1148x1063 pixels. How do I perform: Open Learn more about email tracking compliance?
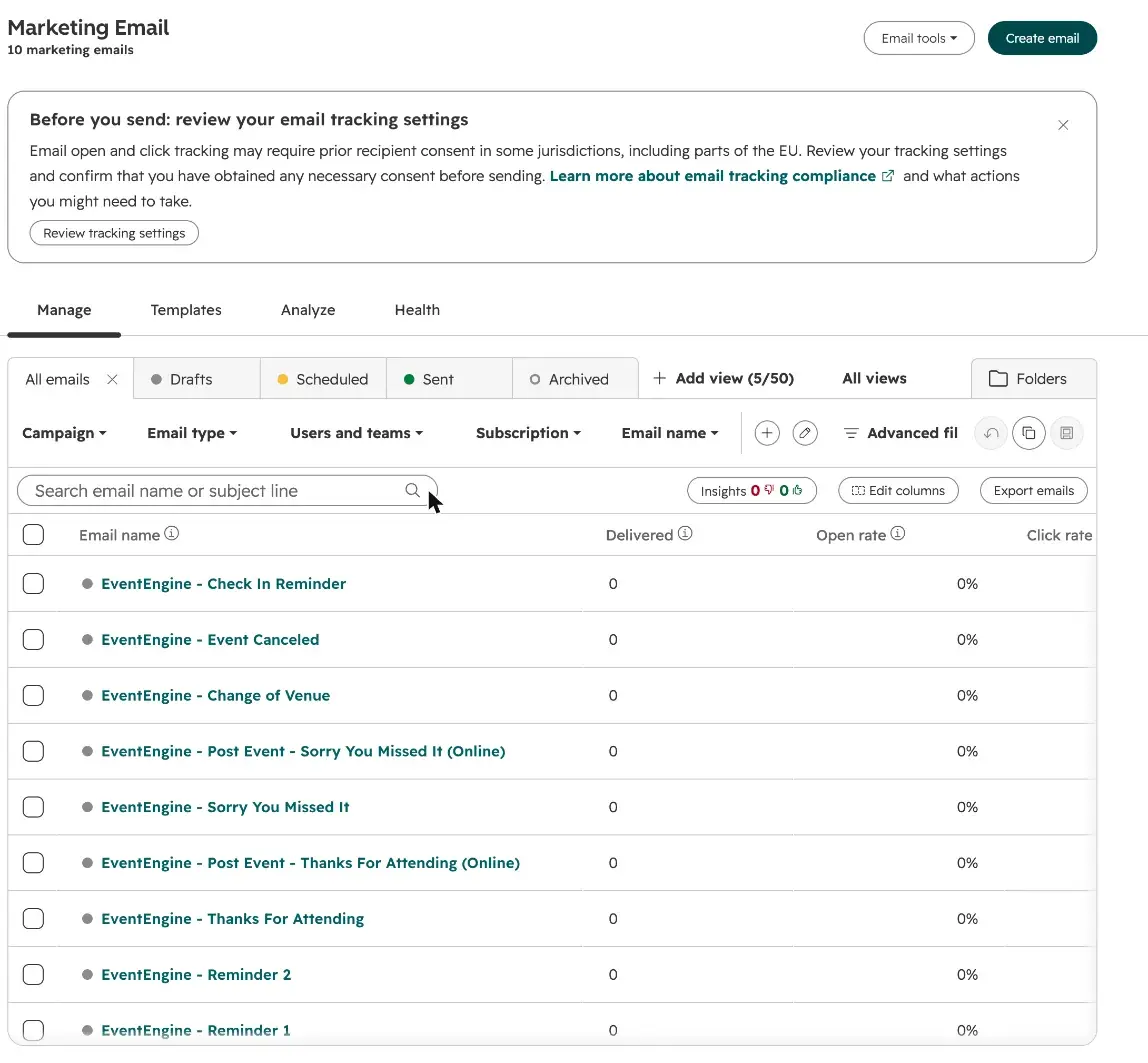pos(712,176)
